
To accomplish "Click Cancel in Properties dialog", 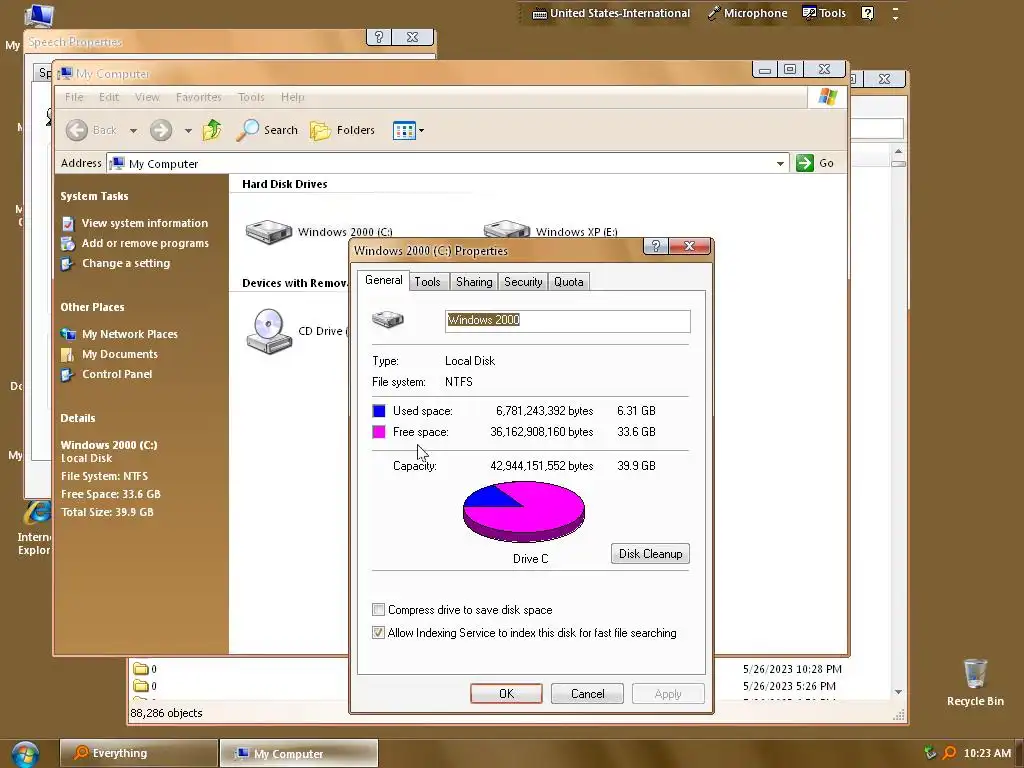I will click(587, 694).
